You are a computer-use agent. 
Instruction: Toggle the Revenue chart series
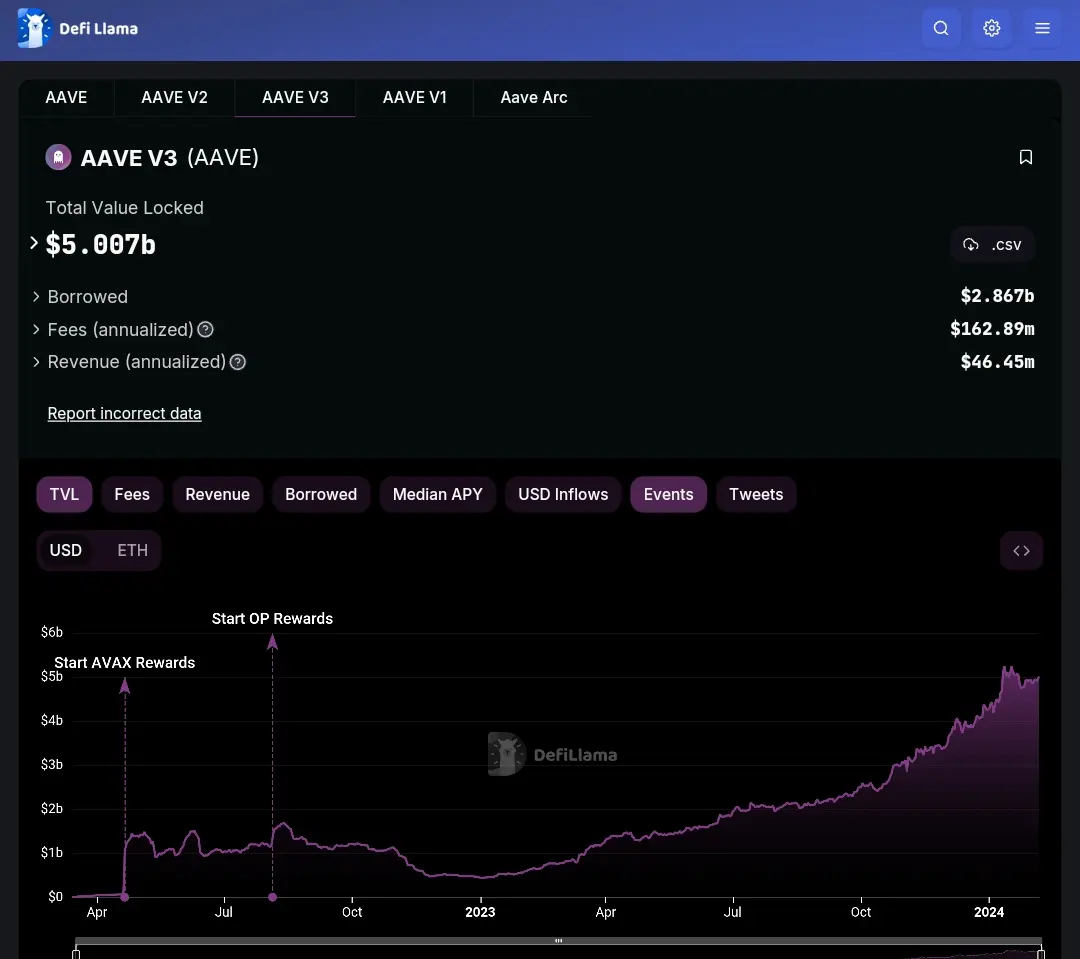[217, 495]
